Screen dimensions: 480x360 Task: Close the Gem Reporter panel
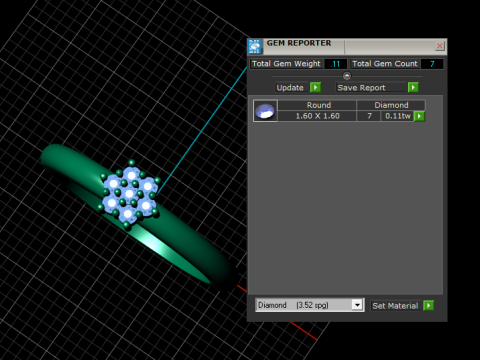440,46
